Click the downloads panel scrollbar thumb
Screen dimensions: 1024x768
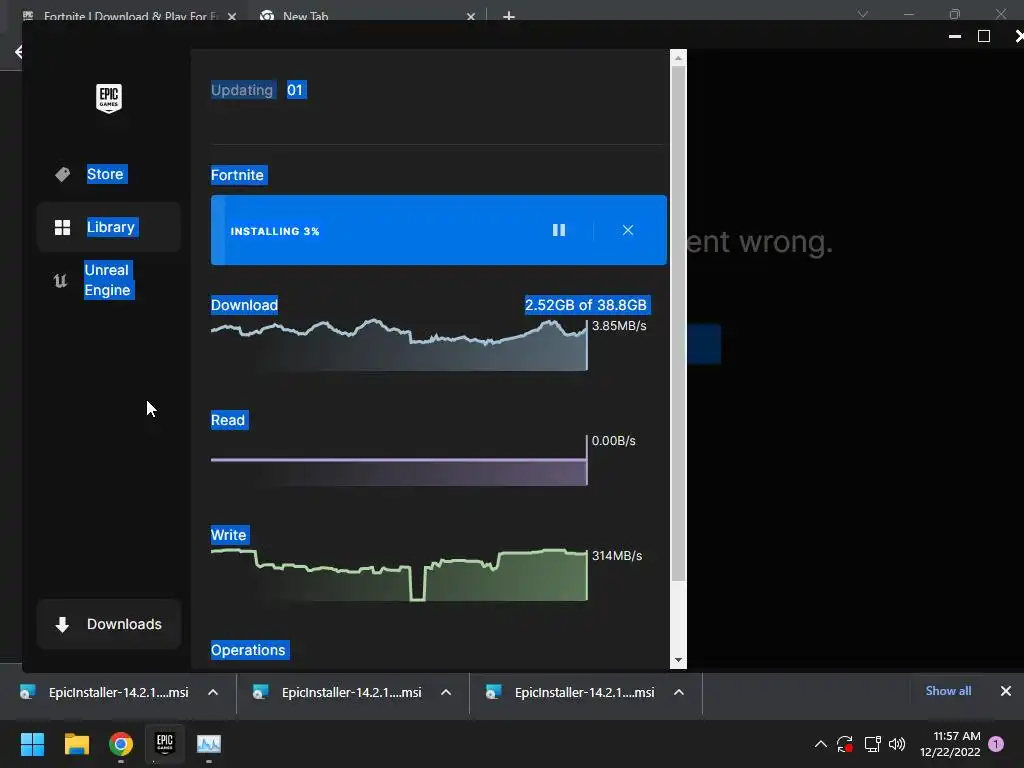click(x=678, y=323)
